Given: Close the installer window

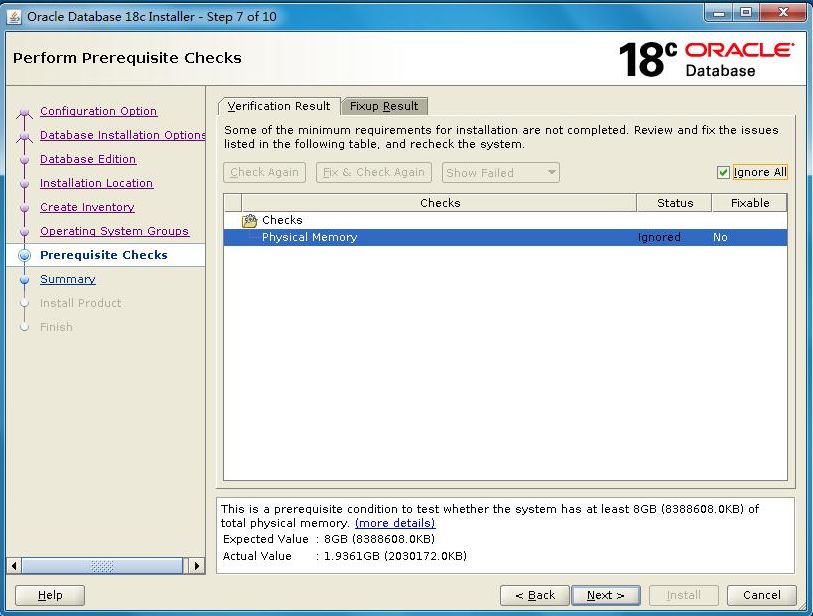Looking at the screenshot, I should [783, 13].
